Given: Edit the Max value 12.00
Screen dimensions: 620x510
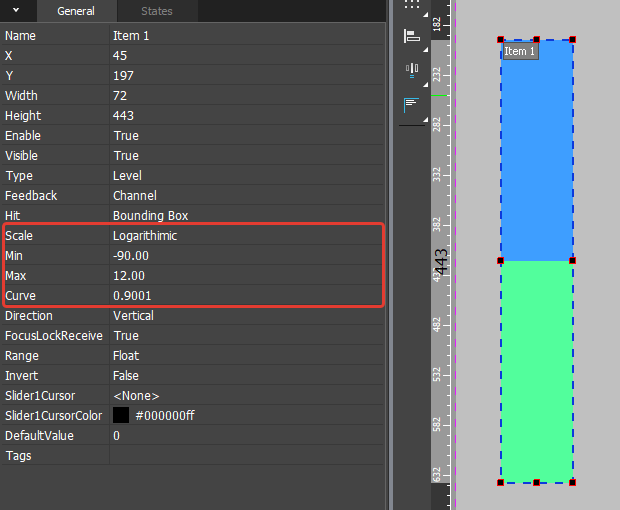Looking at the screenshot, I should (246, 276).
